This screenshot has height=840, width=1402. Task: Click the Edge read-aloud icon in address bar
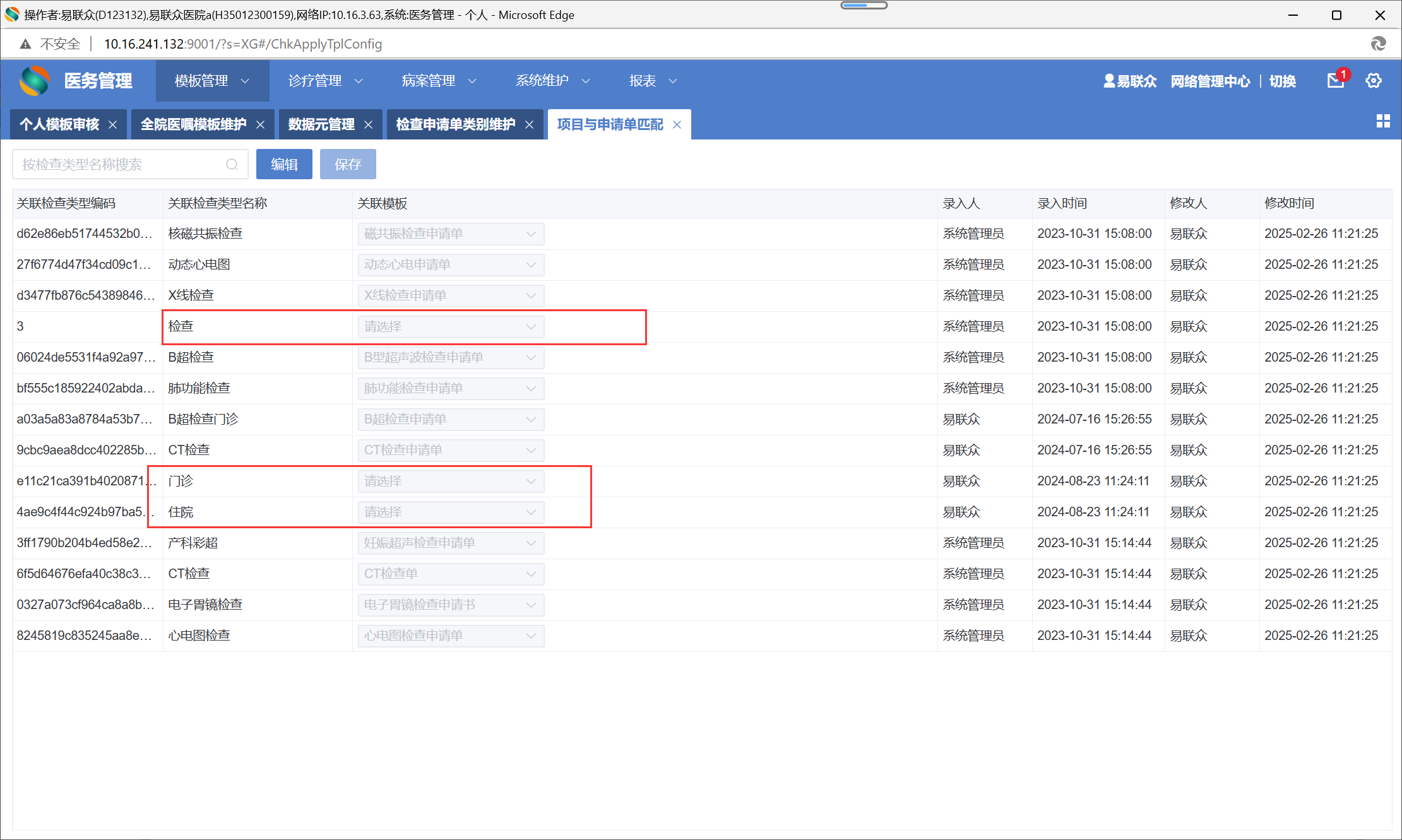pyautogui.click(x=1378, y=44)
